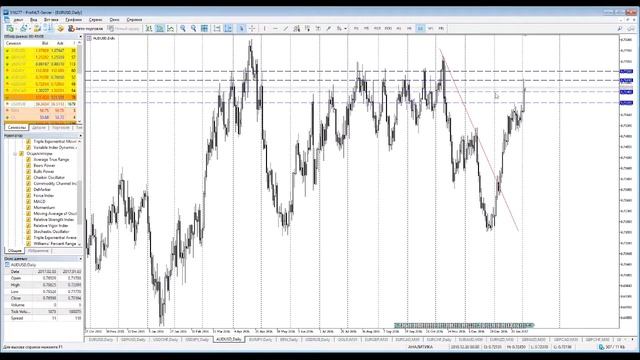
Task: Open the File menu
Action: (x=18, y=20)
